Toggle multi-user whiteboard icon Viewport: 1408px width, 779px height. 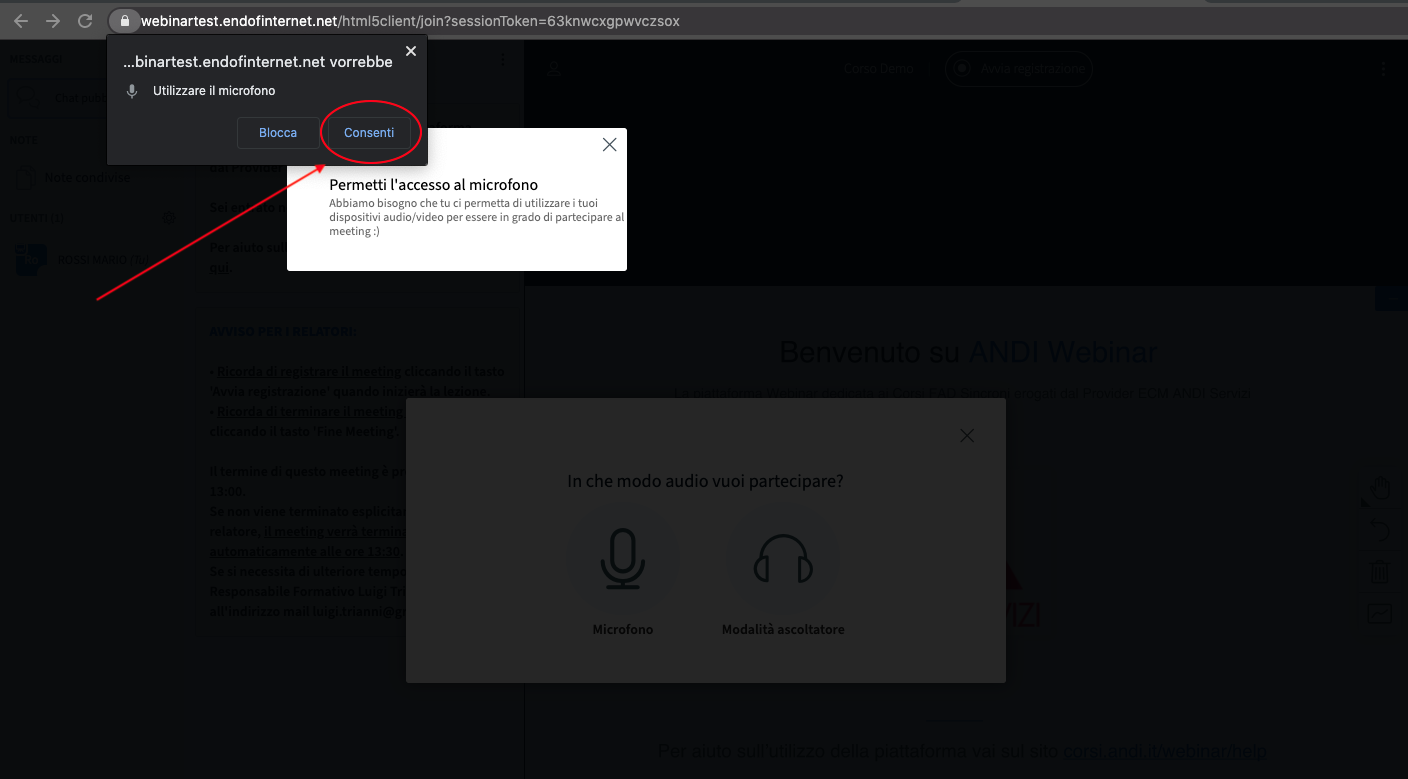point(1380,614)
